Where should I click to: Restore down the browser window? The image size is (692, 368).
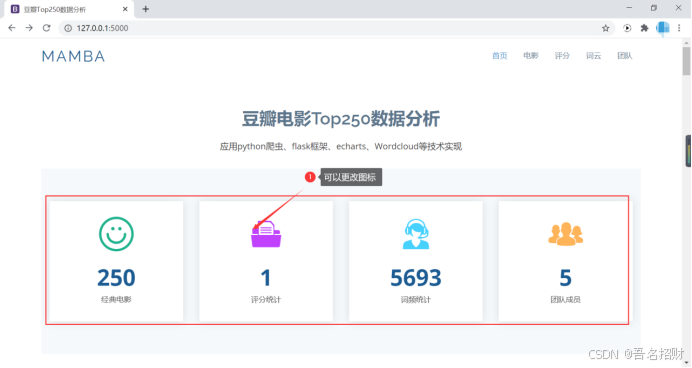654,8
